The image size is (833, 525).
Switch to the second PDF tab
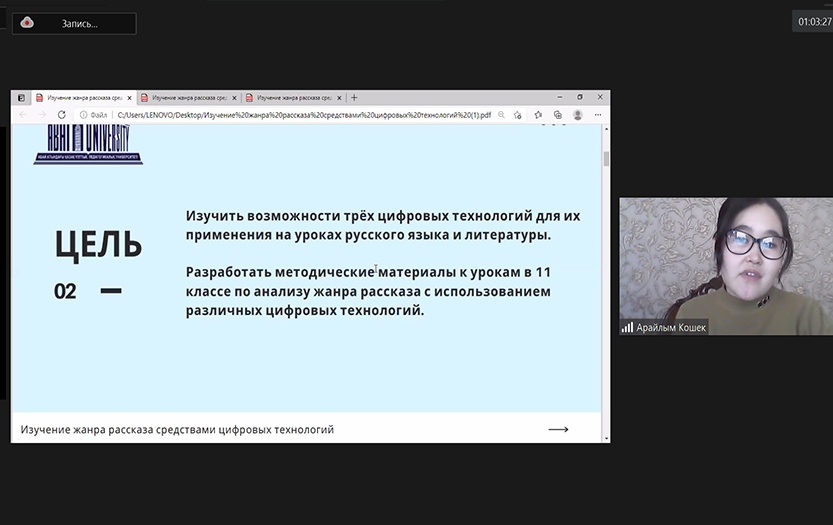tap(187, 98)
